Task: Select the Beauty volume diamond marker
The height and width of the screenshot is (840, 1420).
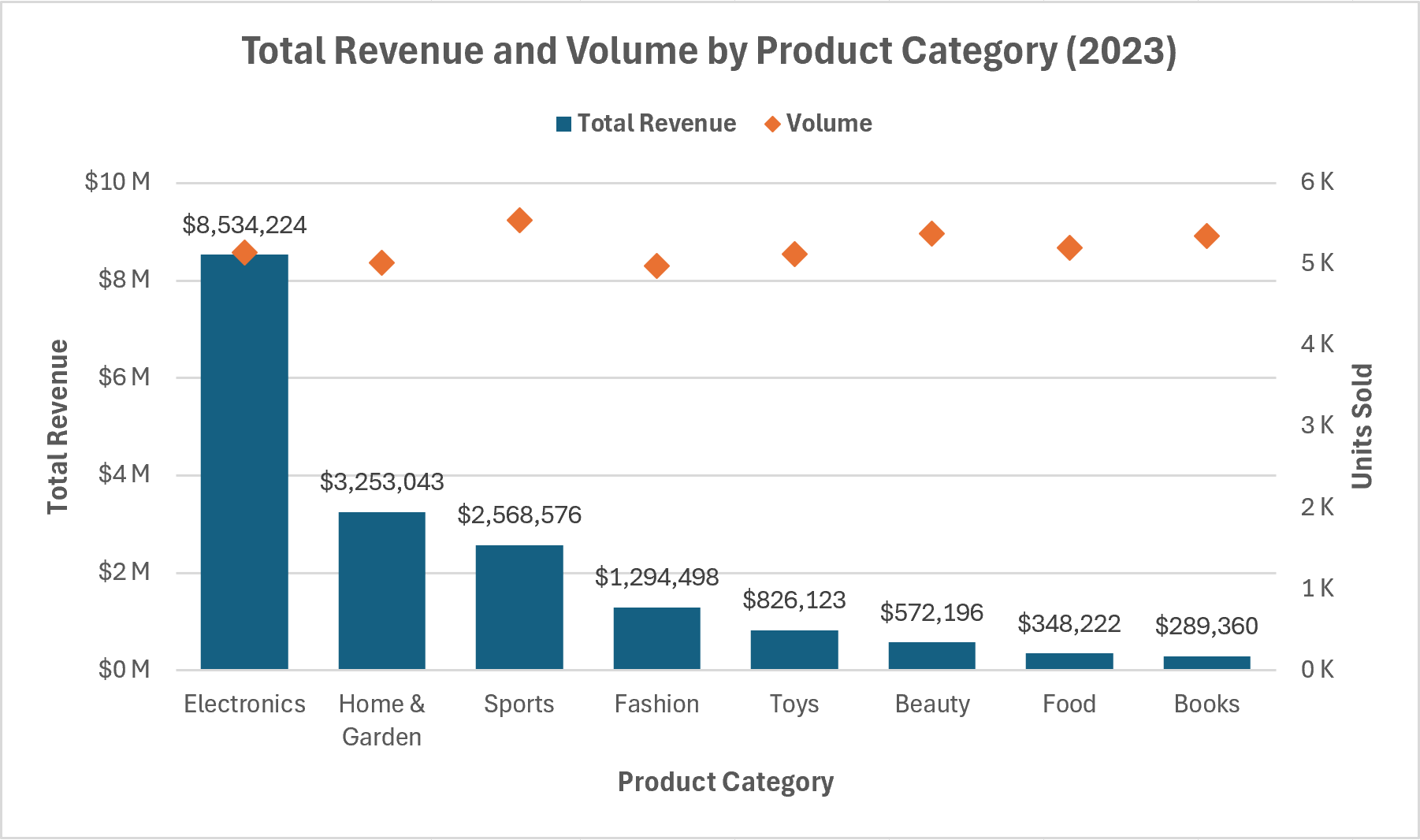Action: (931, 234)
